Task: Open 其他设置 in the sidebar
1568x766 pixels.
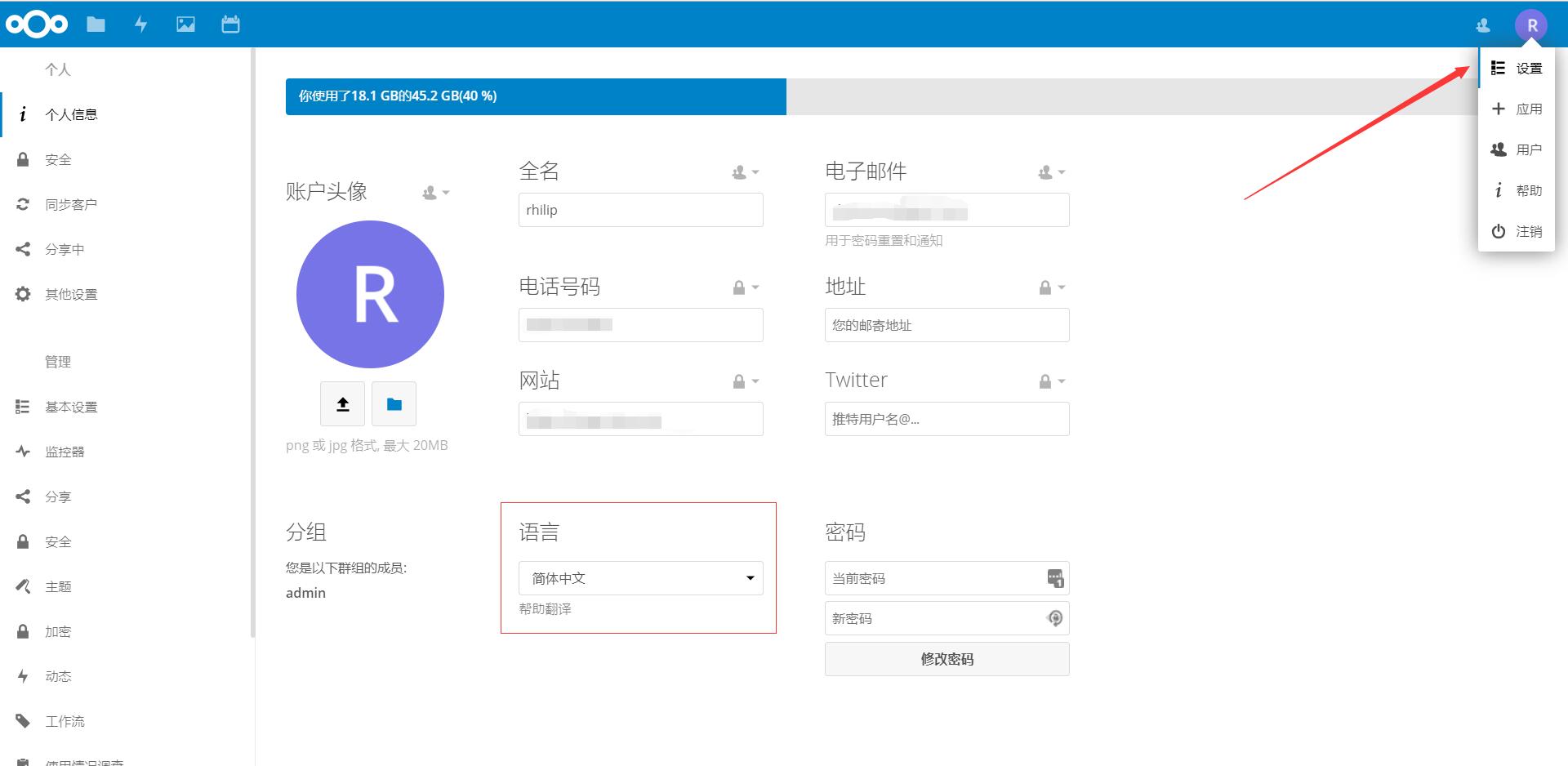Action: (125, 294)
